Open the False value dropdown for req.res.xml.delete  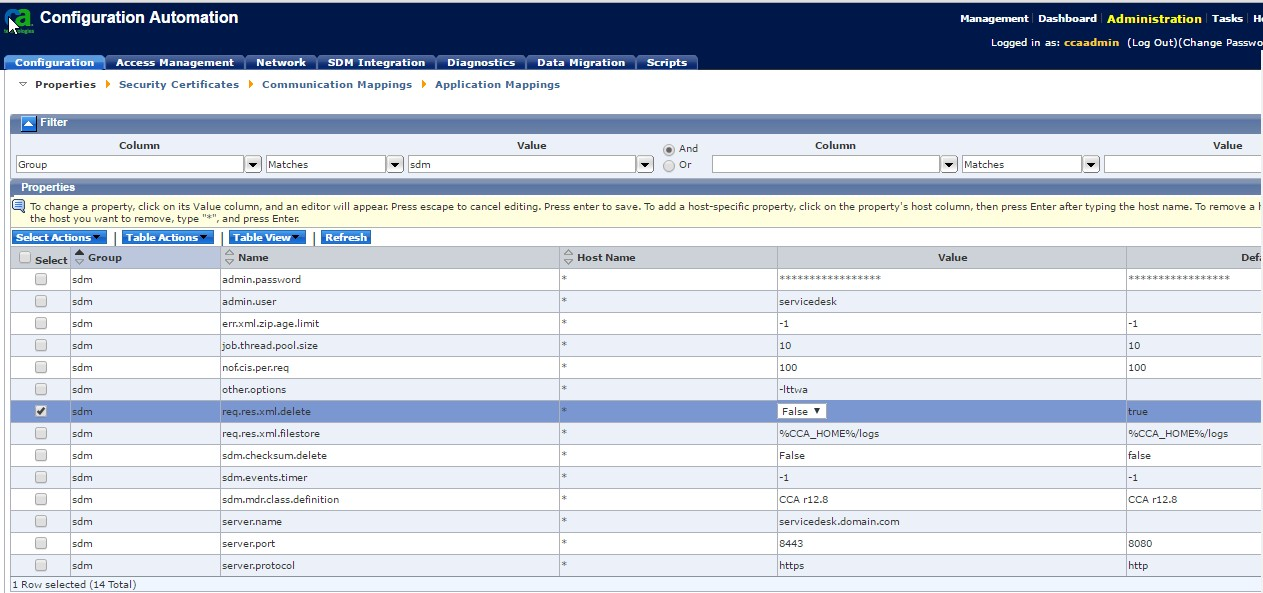(x=802, y=411)
